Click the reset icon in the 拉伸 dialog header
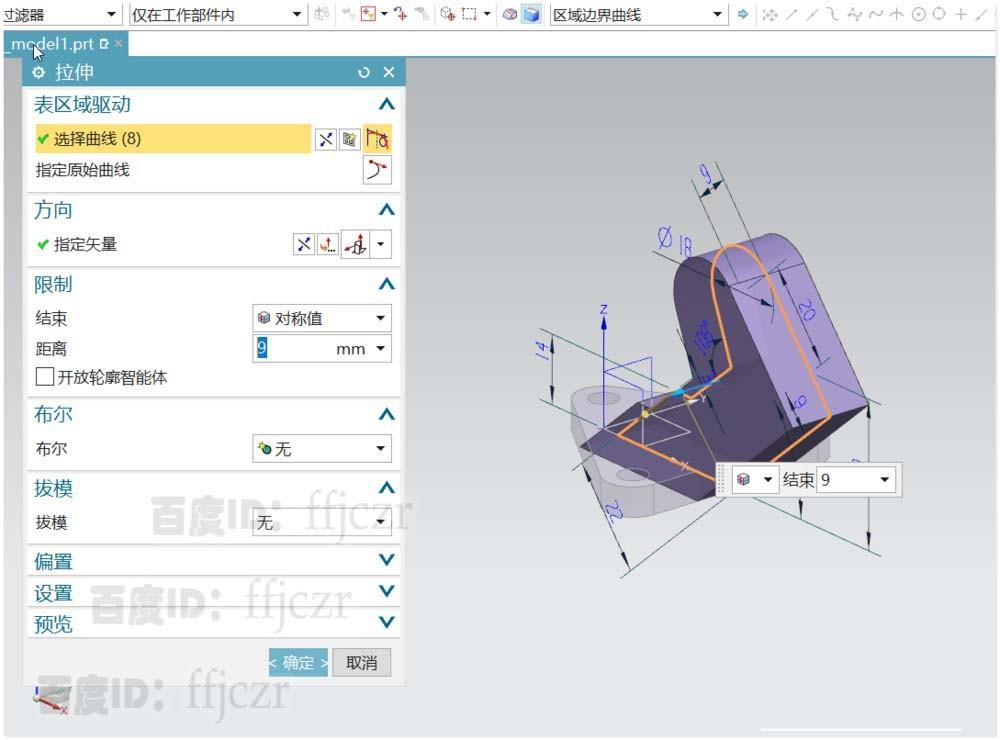Viewport: 1000px width, 740px height. coord(363,71)
